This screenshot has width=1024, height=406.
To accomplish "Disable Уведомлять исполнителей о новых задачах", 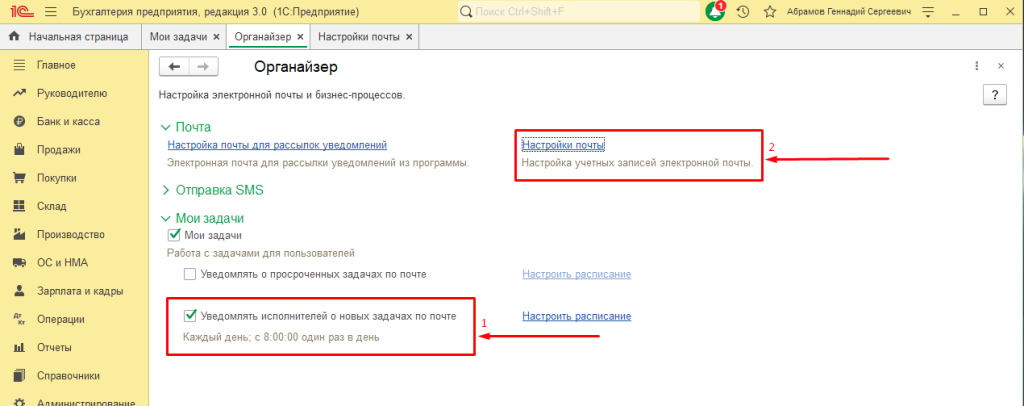I will 190,316.
